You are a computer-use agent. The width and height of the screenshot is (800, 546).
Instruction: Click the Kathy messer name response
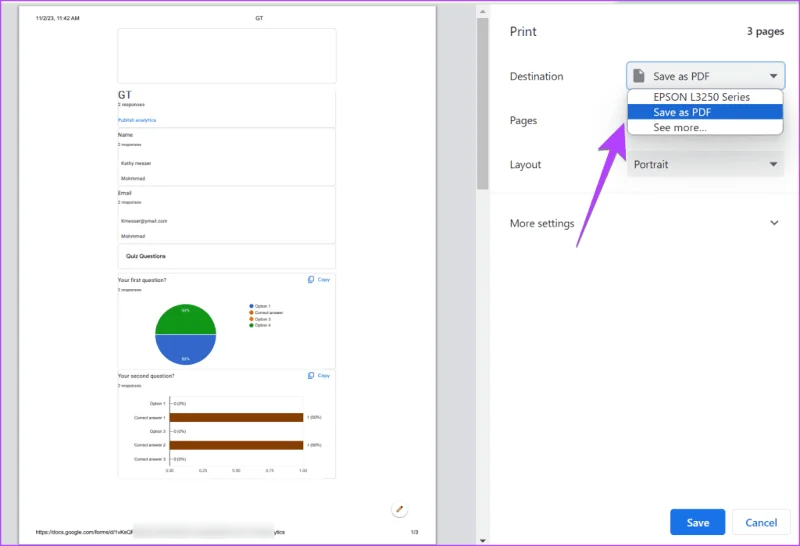pyautogui.click(x=136, y=163)
